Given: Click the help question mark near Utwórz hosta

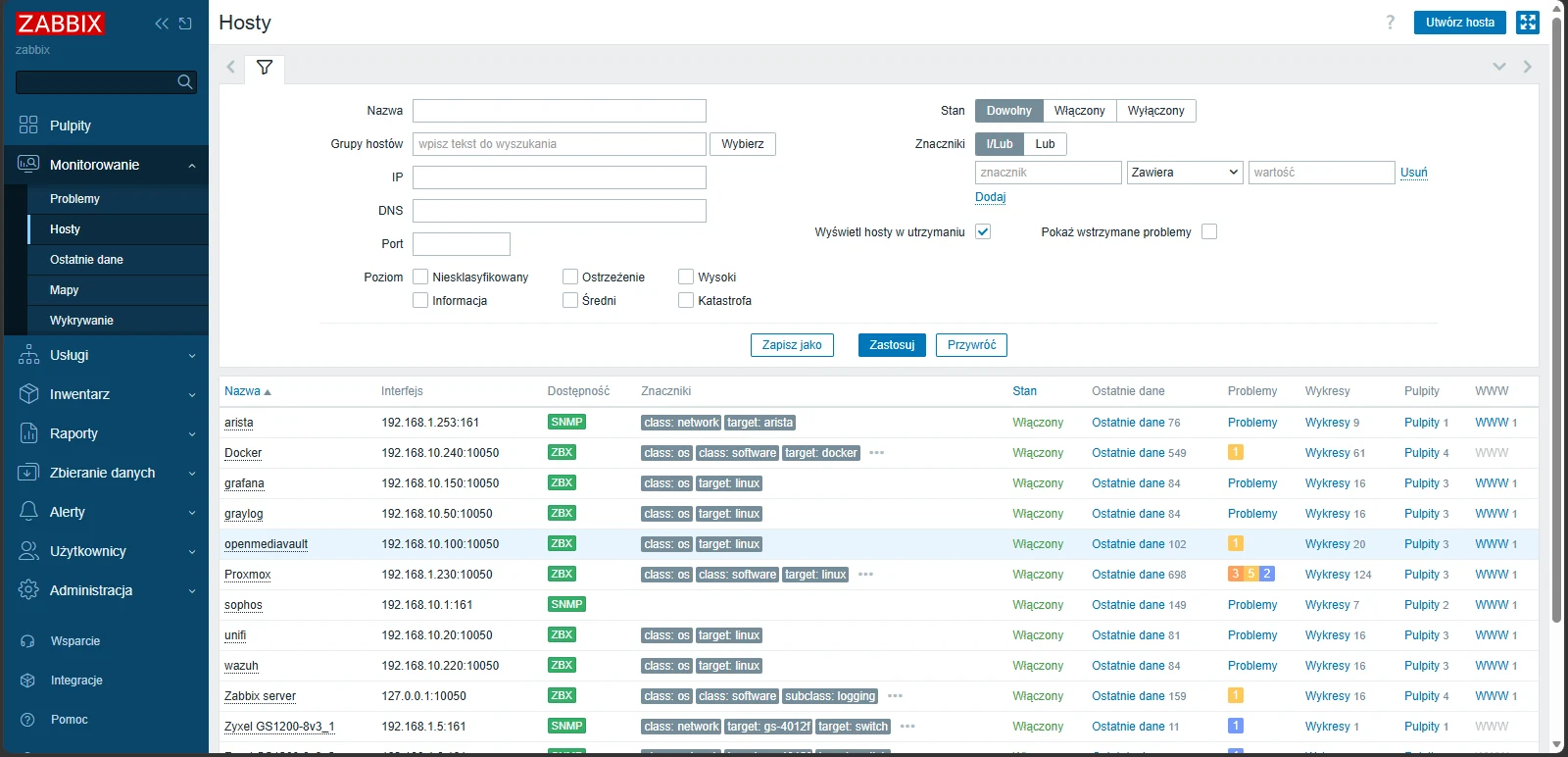Looking at the screenshot, I should click(1390, 23).
